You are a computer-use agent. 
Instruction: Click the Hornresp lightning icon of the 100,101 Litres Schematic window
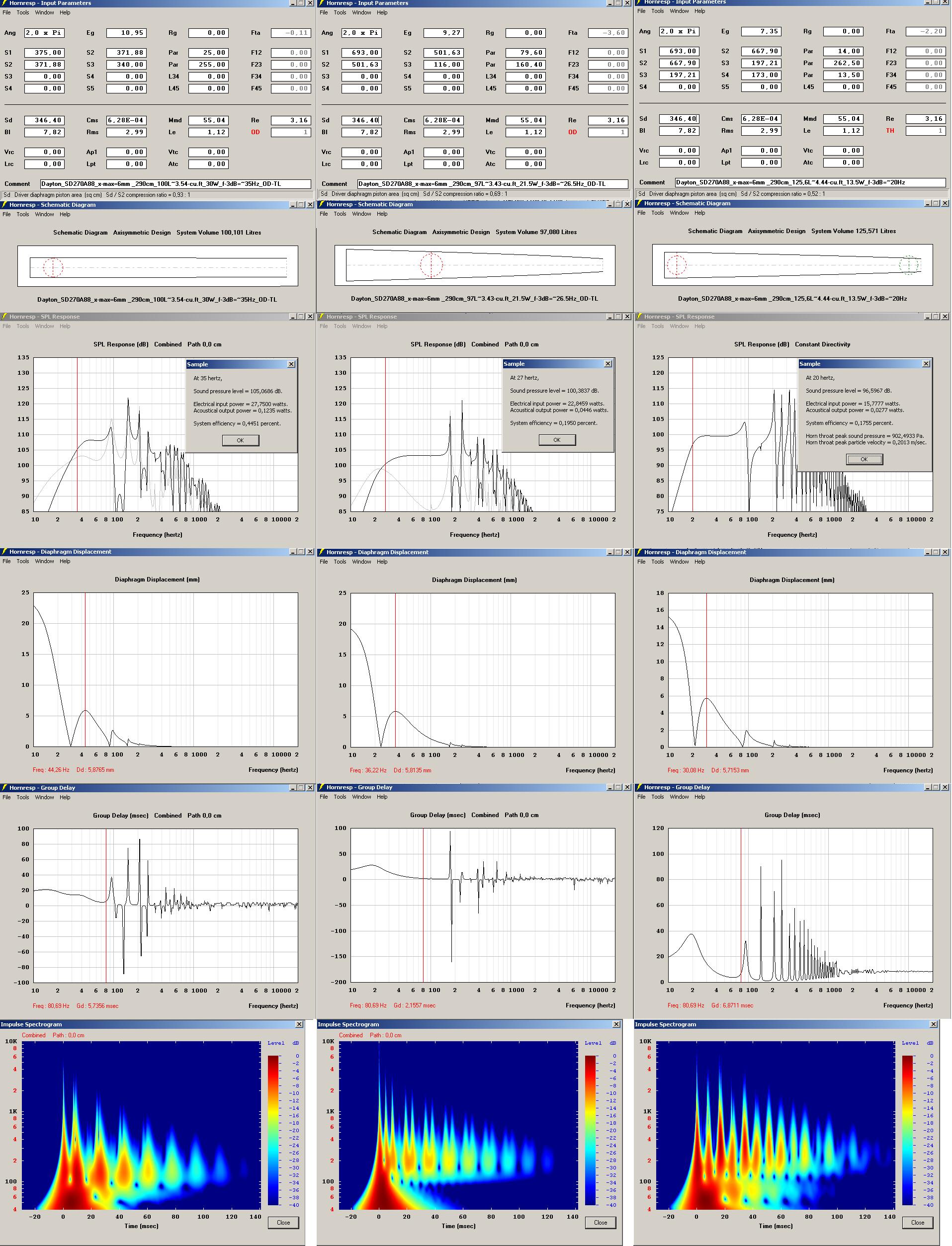(x=4, y=205)
